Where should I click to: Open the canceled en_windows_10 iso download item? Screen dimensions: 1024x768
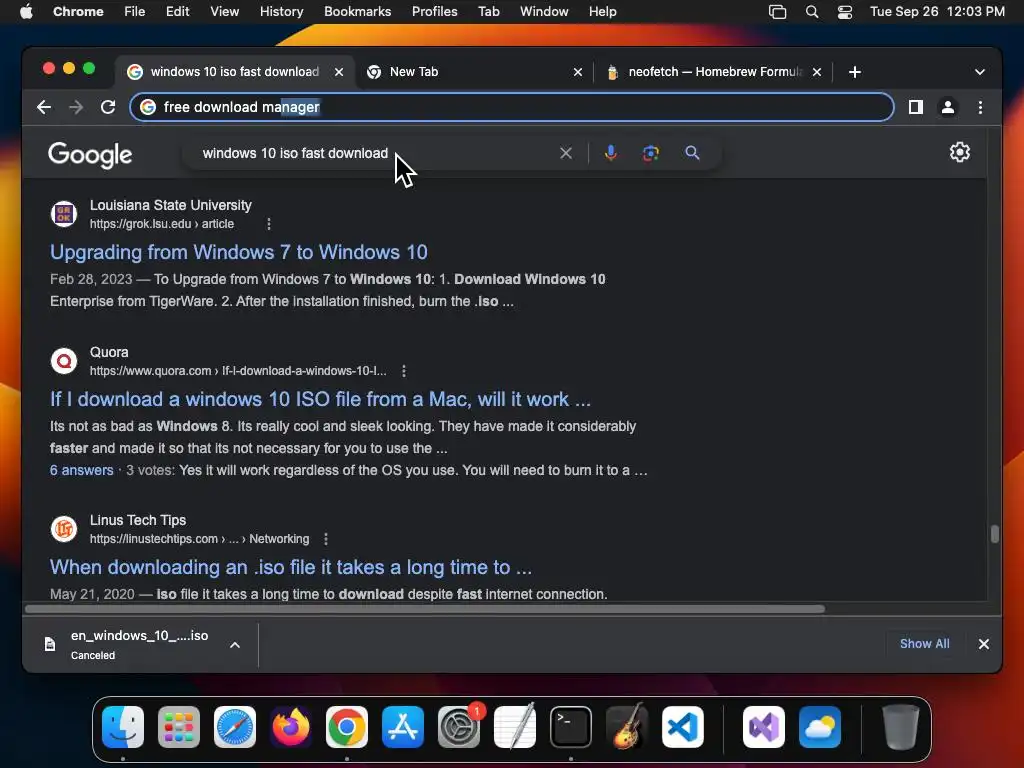point(139,645)
